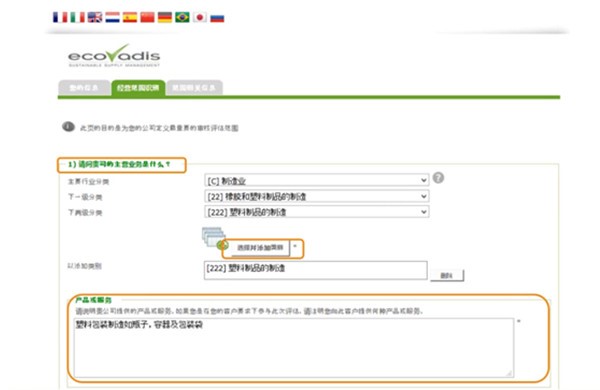This screenshot has height=390, width=600.
Task: Switch language using the Japanese flag
Action: pyautogui.click(x=200, y=17)
